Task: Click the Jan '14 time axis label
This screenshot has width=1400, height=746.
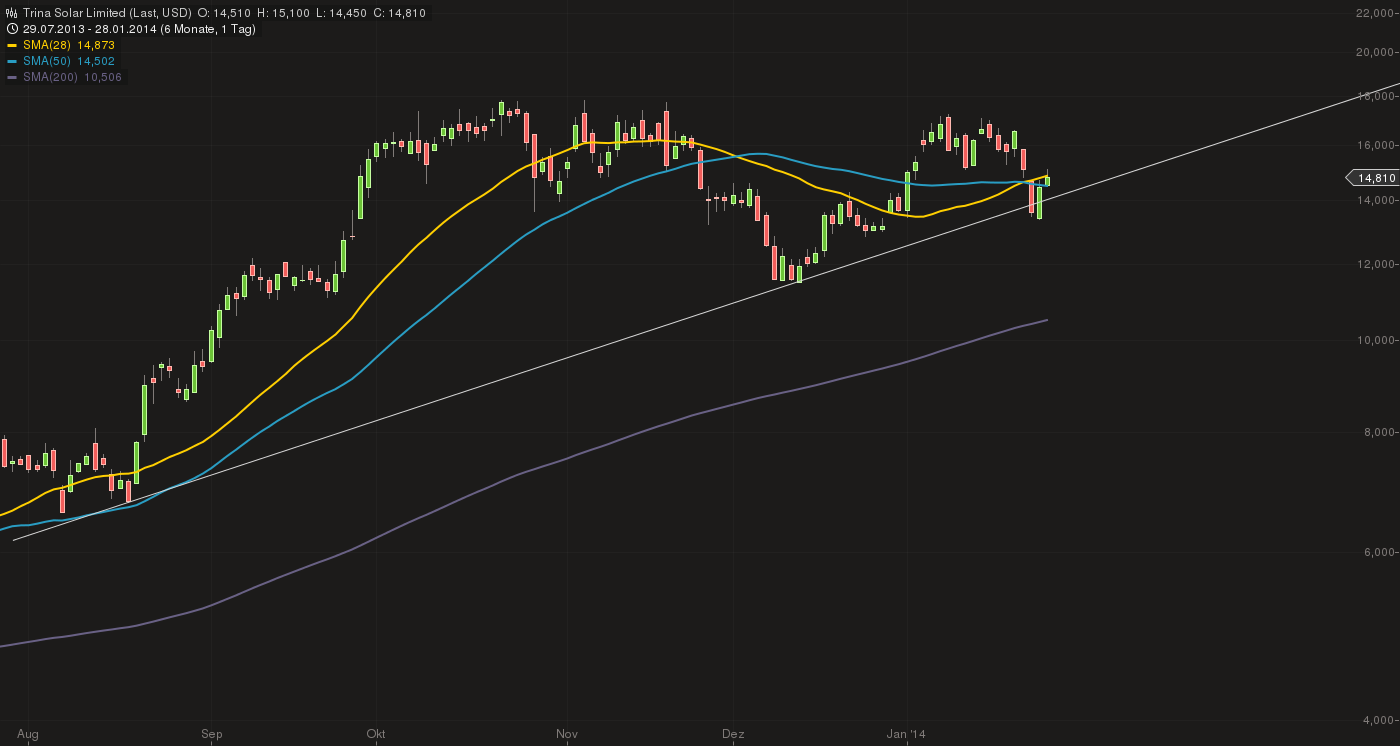Action: pyautogui.click(x=906, y=734)
